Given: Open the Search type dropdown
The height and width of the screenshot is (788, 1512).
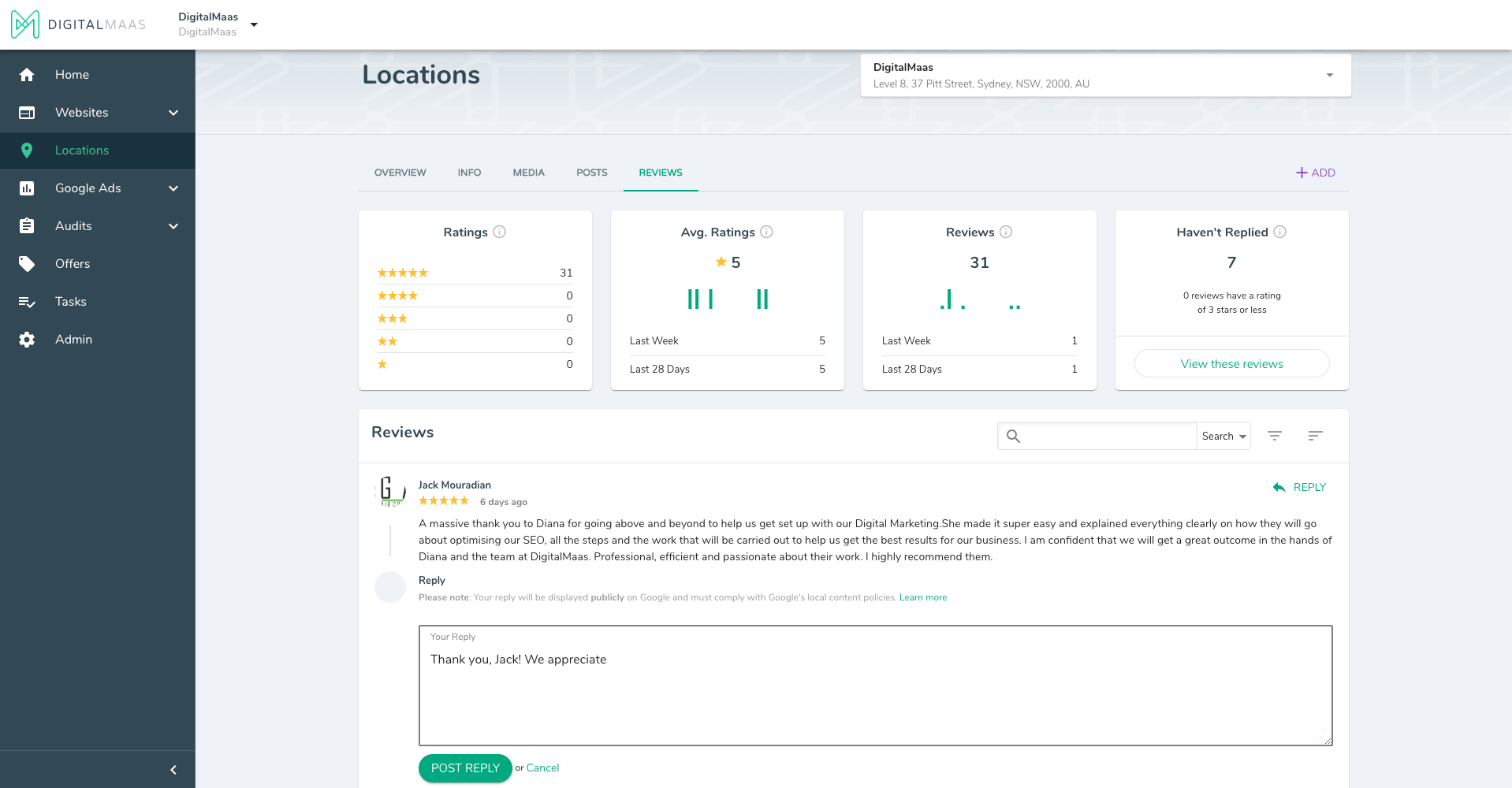Looking at the screenshot, I should tap(1224, 436).
